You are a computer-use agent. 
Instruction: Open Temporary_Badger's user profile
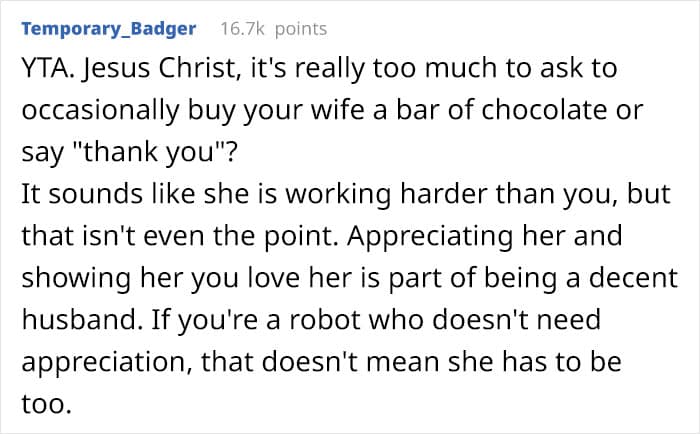coord(108,29)
